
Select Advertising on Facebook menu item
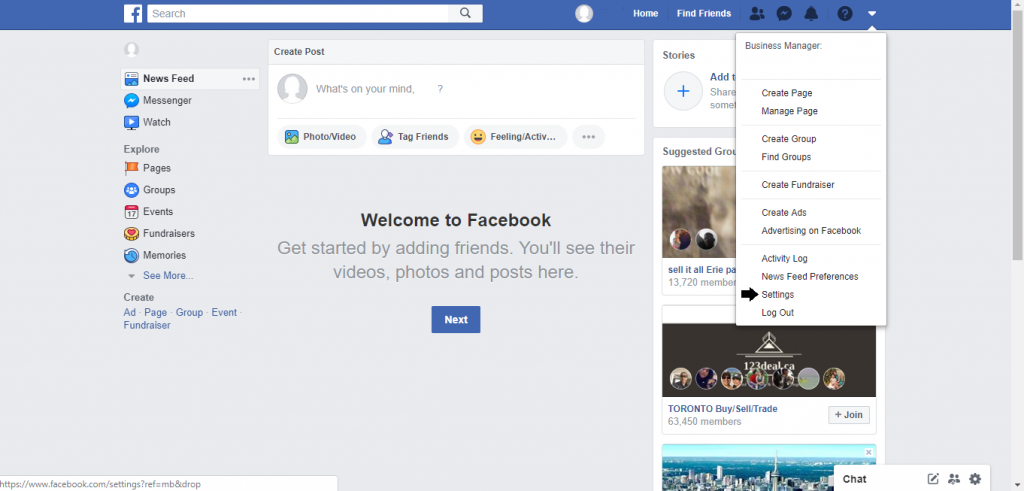[x=810, y=230]
